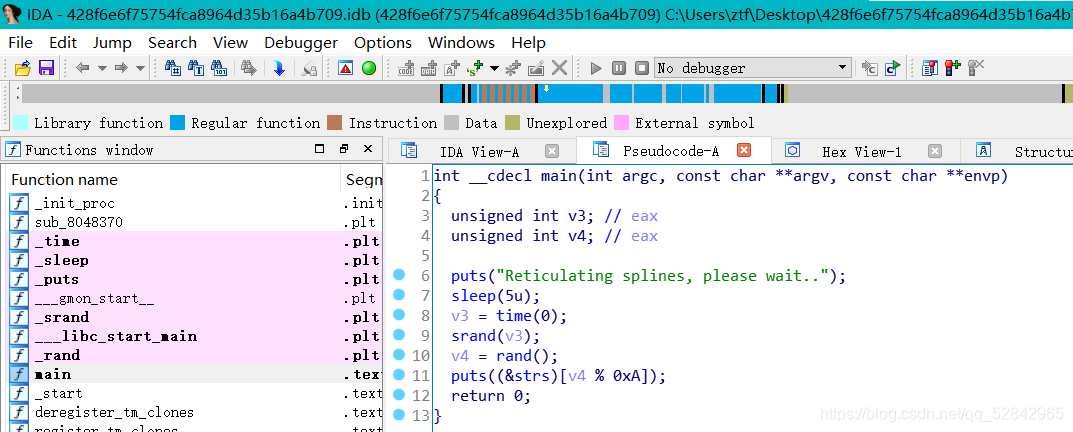Click the run-to-cursor C icon
1073x432 pixels.
click(x=892, y=68)
